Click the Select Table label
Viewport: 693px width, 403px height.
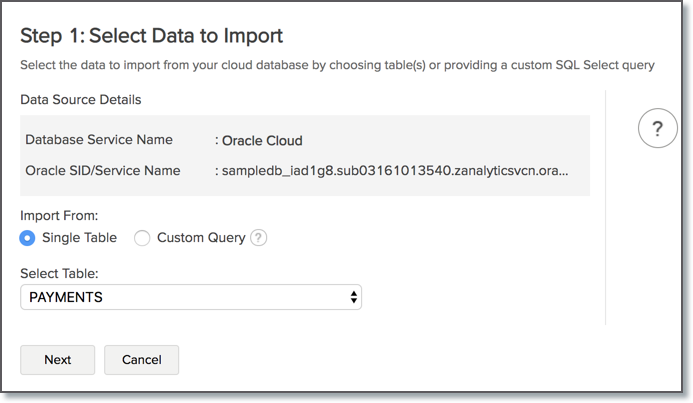coord(60,273)
